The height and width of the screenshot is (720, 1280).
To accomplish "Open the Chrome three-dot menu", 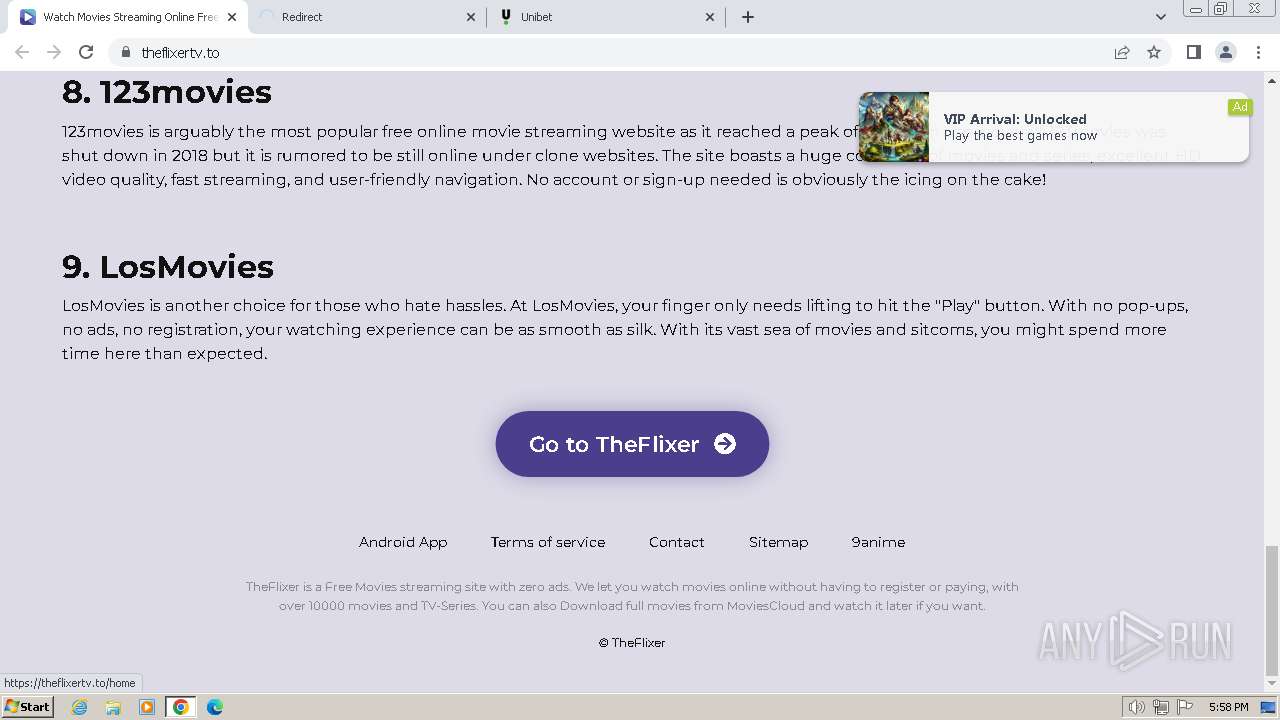I will tap(1257, 52).
